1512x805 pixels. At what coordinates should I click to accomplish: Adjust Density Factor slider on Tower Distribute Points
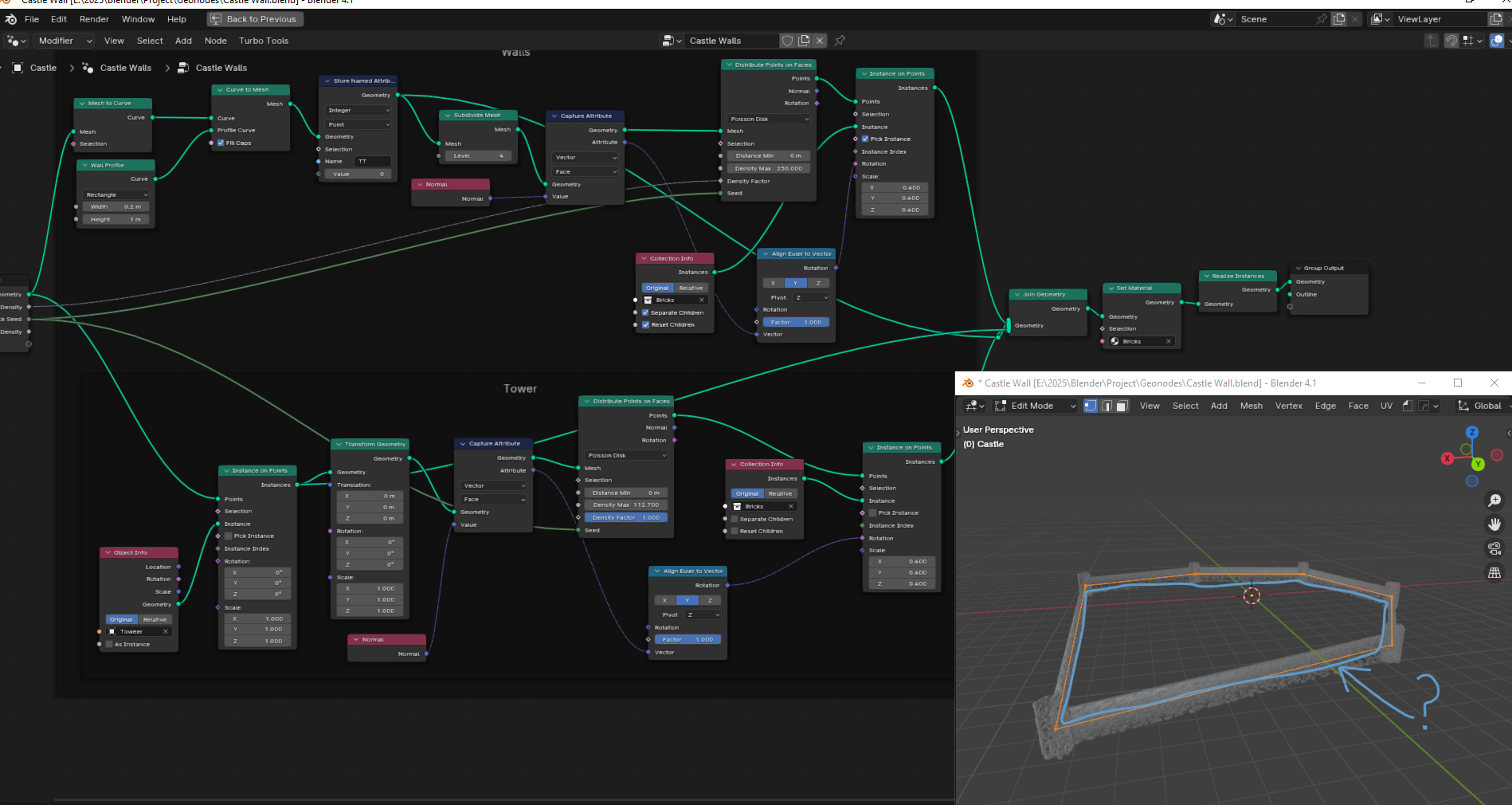tap(626, 517)
